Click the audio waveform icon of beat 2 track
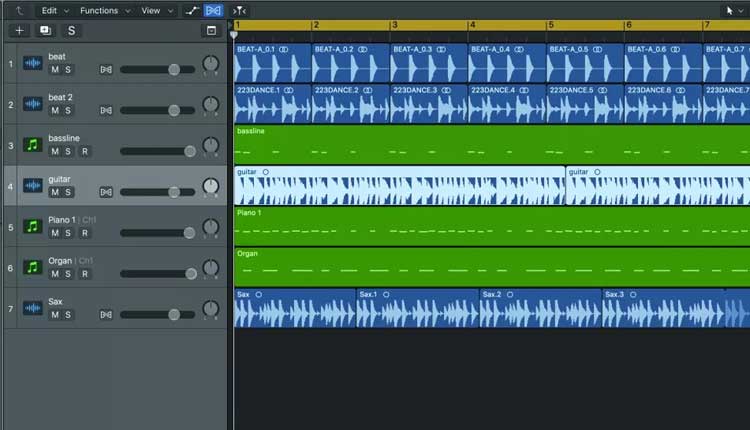 pos(33,104)
